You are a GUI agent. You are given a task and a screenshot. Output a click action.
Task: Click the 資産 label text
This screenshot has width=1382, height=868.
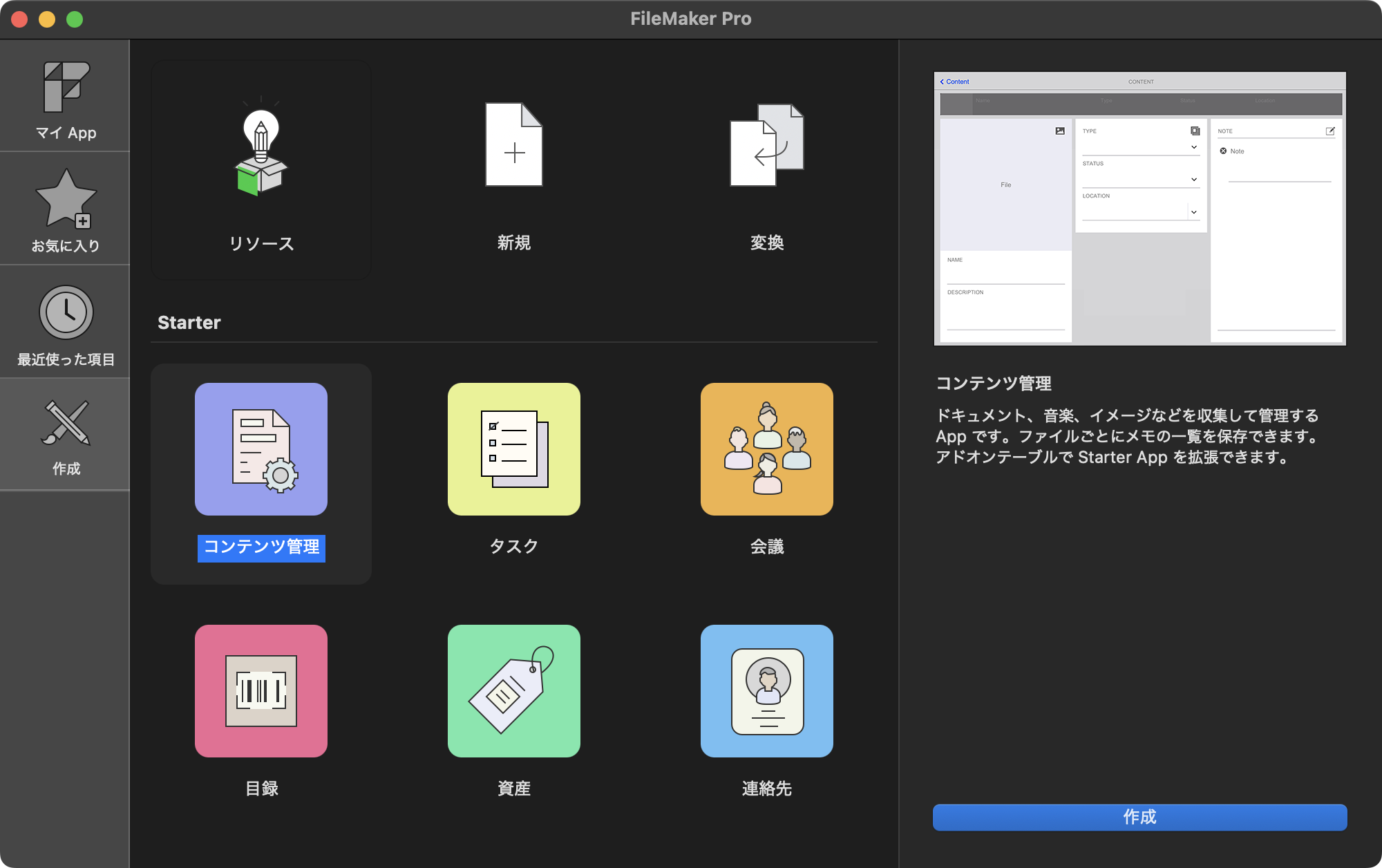pos(514,789)
